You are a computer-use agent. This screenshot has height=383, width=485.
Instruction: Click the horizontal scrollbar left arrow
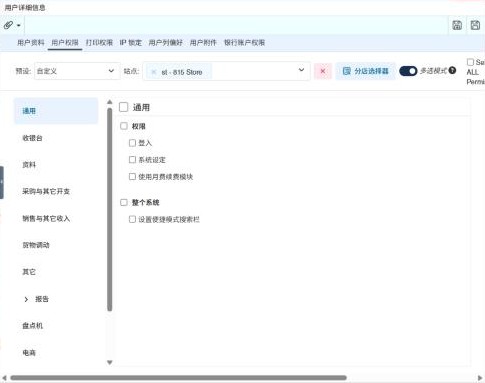pyautogui.click(x=4, y=378)
